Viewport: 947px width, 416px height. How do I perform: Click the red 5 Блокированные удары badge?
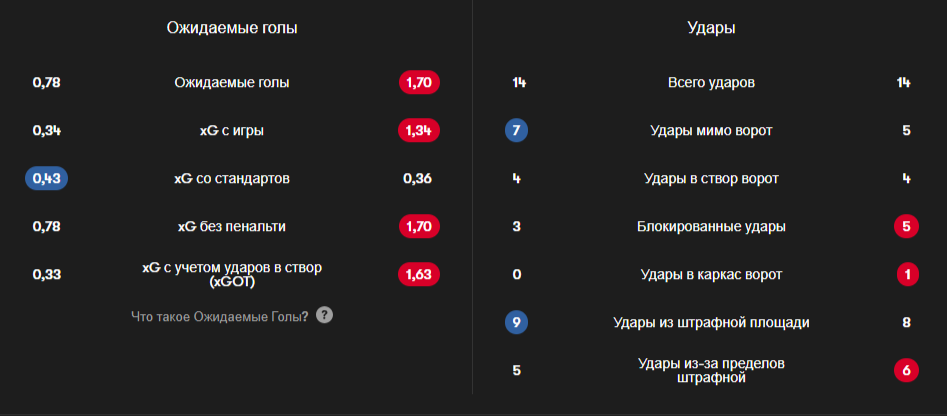click(907, 226)
